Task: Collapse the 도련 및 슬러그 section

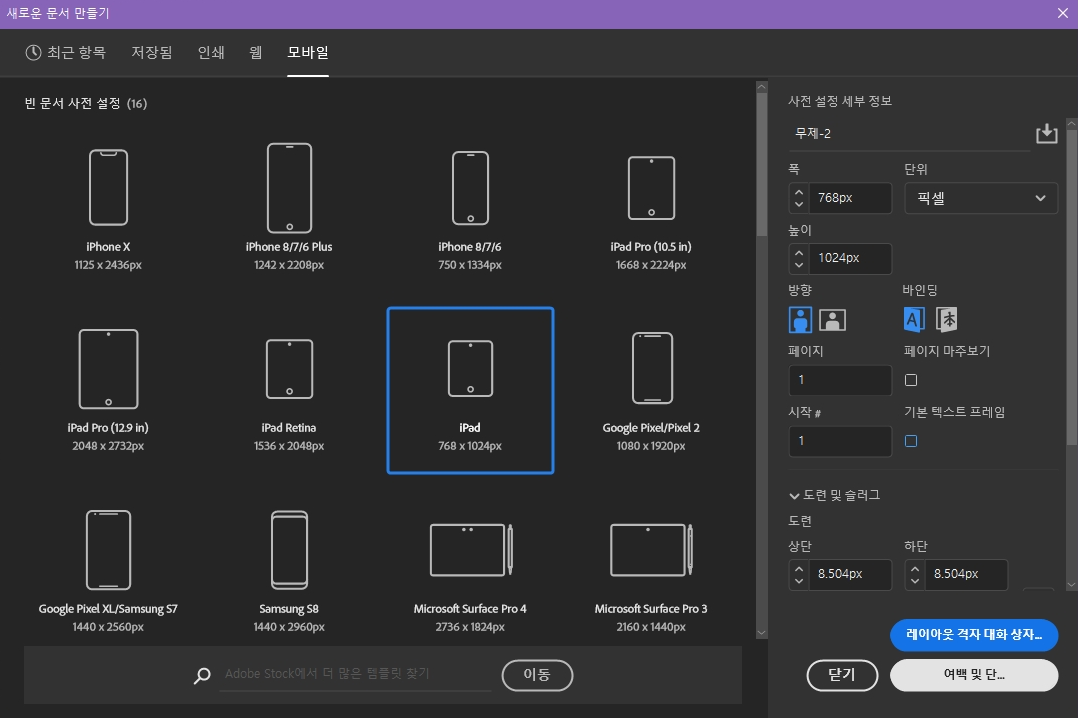Action: pos(794,495)
